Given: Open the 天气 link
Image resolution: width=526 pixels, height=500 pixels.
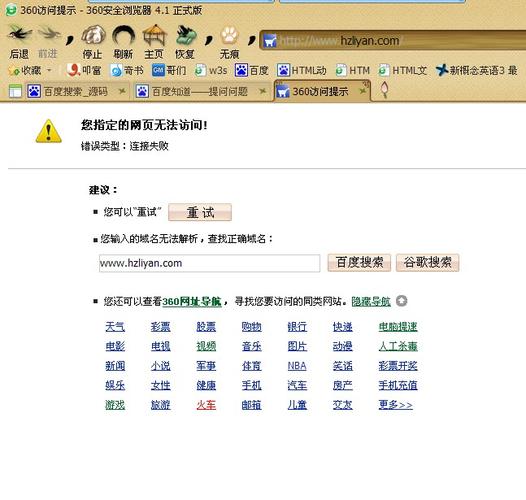Looking at the screenshot, I should click(115, 327).
